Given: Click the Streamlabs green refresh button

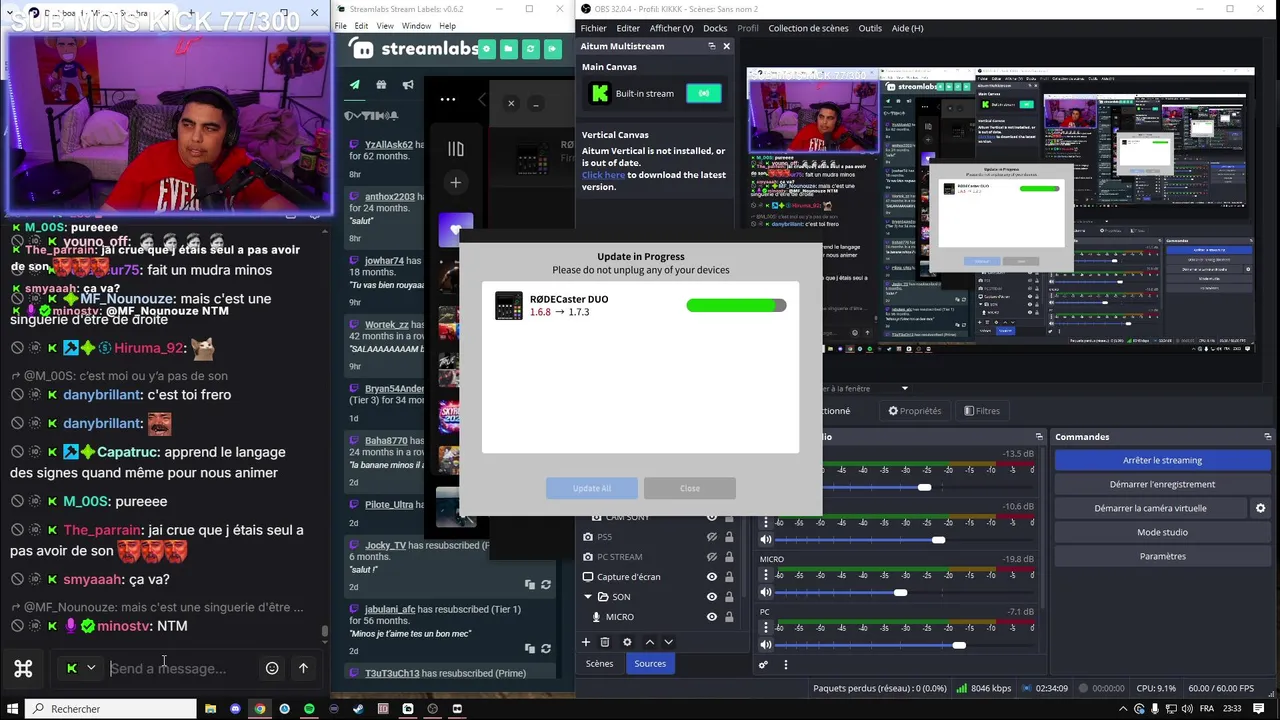Looking at the screenshot, I should [530, 48].
